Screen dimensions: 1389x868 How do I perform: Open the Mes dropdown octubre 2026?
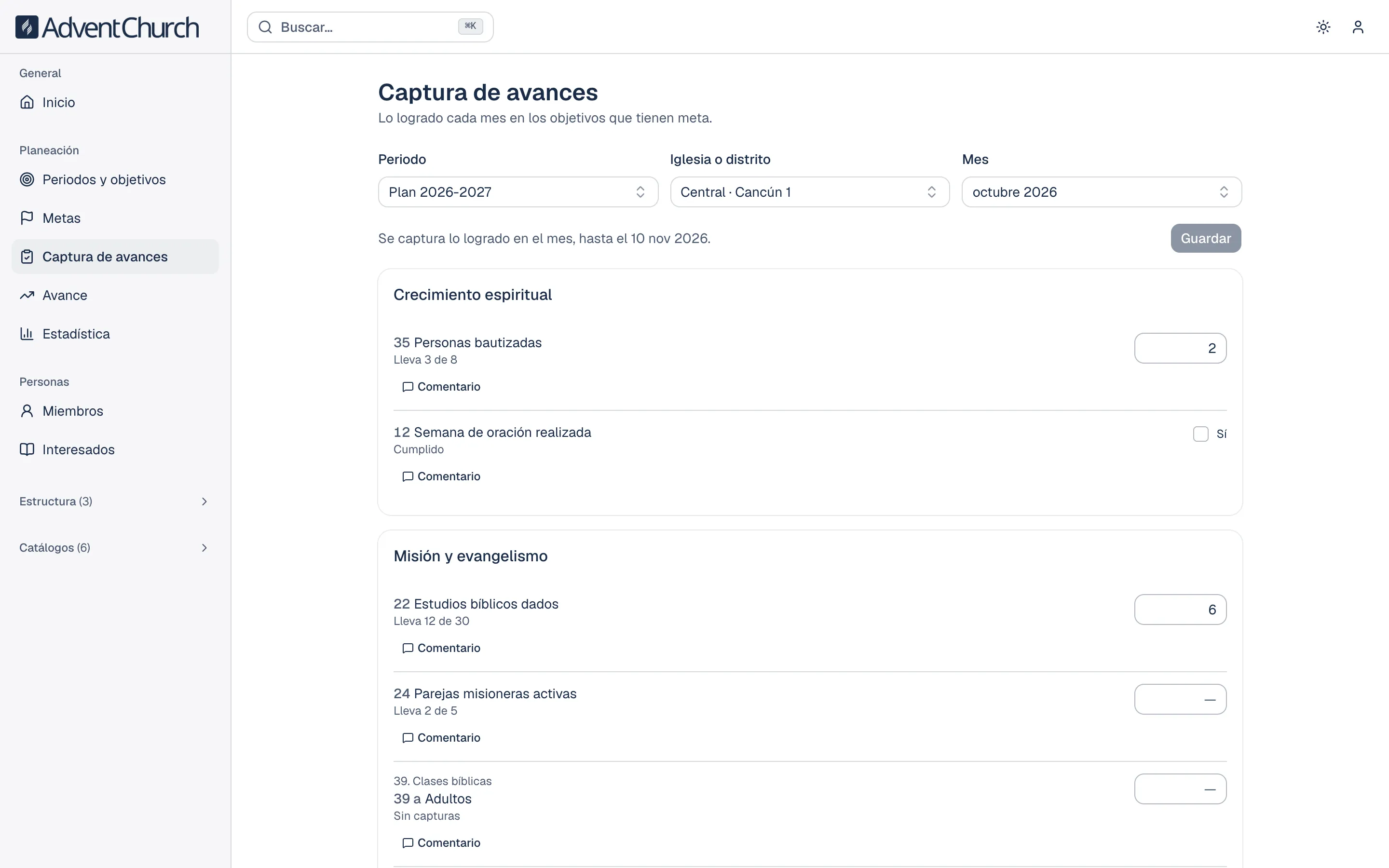pyautogui.click(x=1102, y=192)
